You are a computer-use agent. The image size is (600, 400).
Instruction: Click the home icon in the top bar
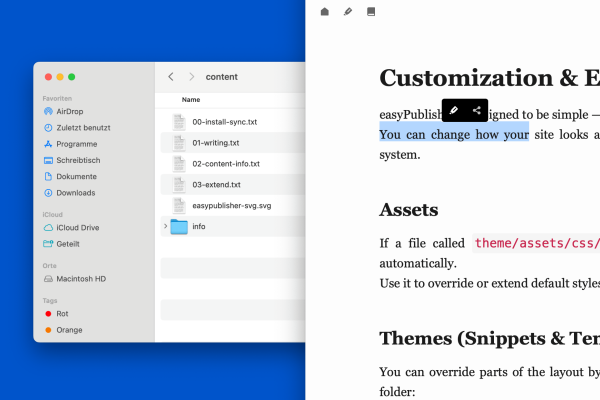(324, 12)
